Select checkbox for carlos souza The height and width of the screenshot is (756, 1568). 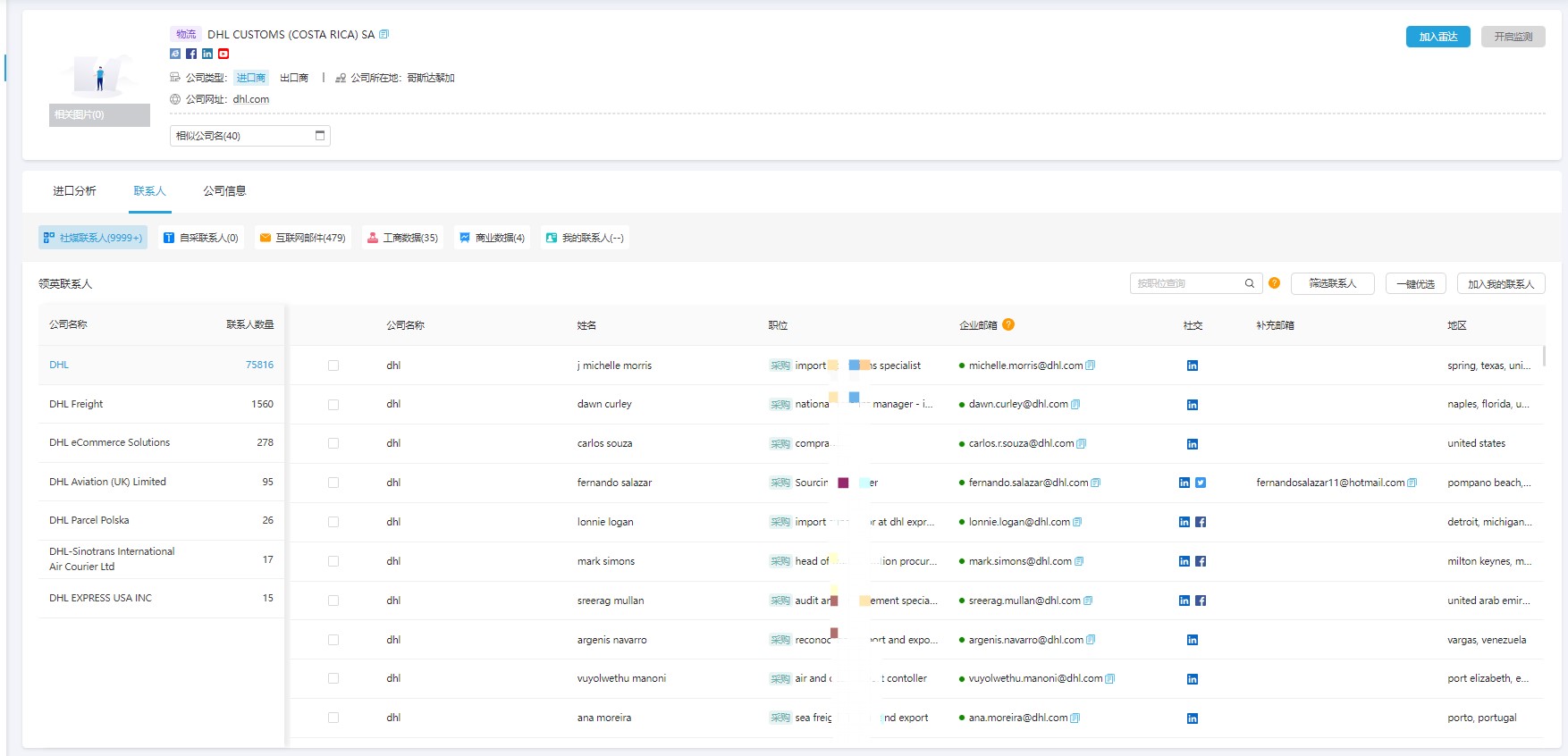pyautogui.click(x=333, y=443)
